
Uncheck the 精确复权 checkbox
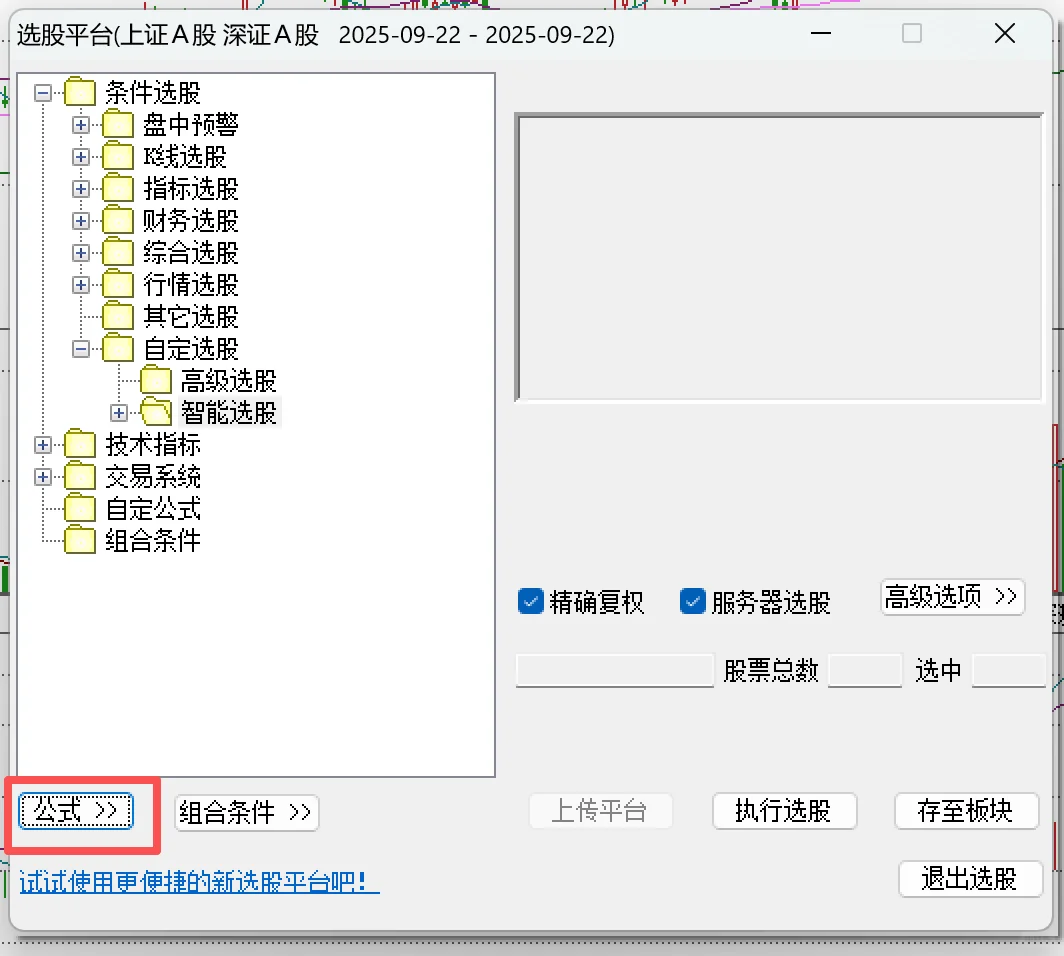(531, 601)
